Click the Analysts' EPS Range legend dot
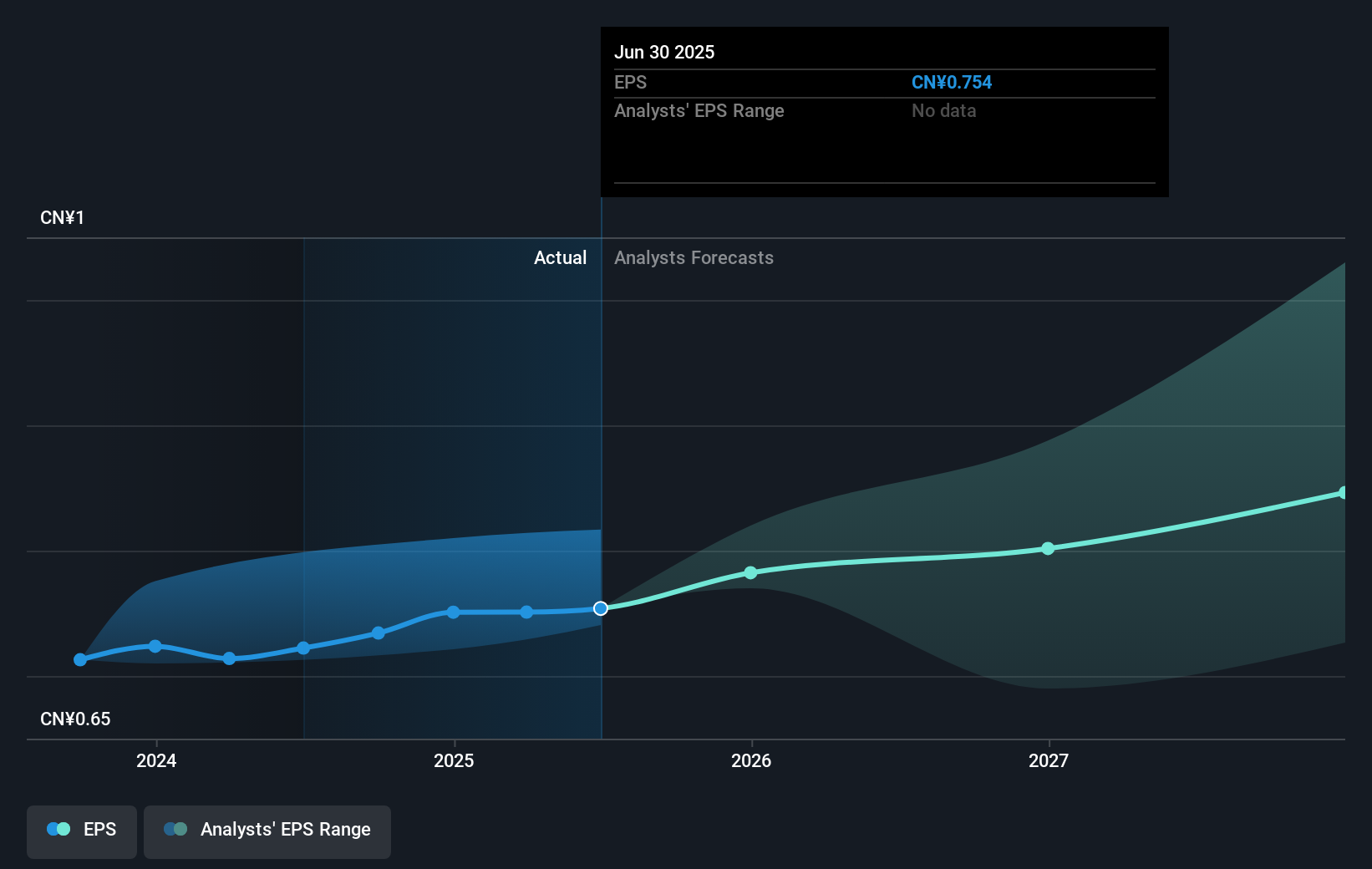This screenshot has height=869, width=1372. click(175, 829)
